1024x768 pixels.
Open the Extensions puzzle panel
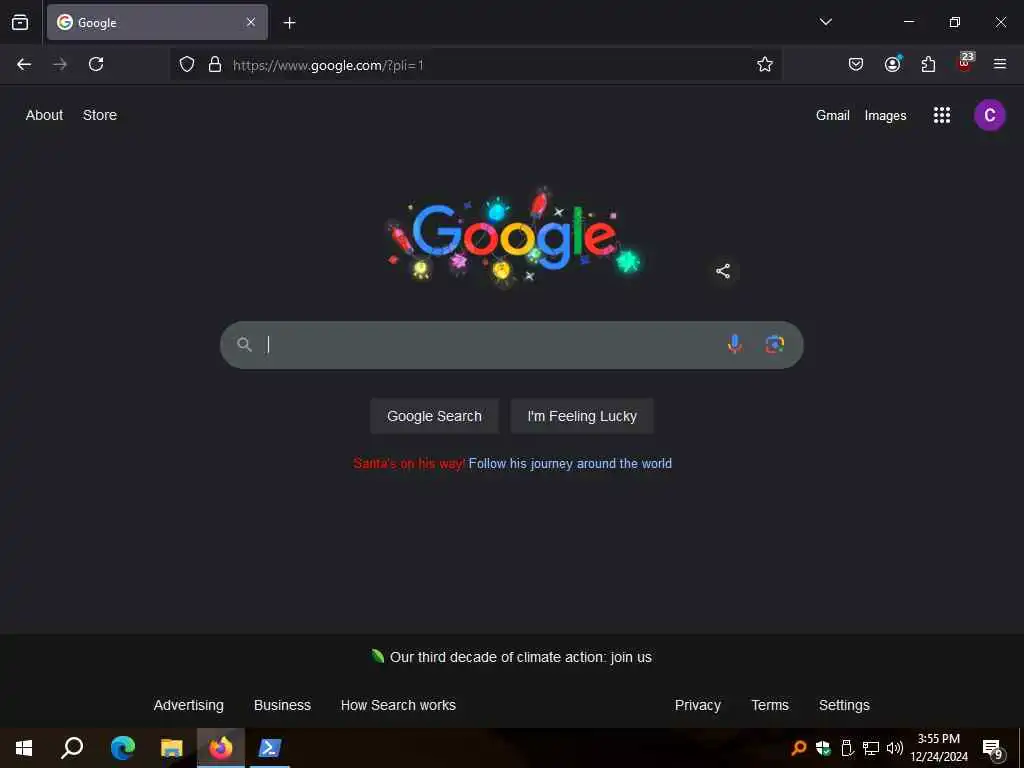[x=928, y=64]
